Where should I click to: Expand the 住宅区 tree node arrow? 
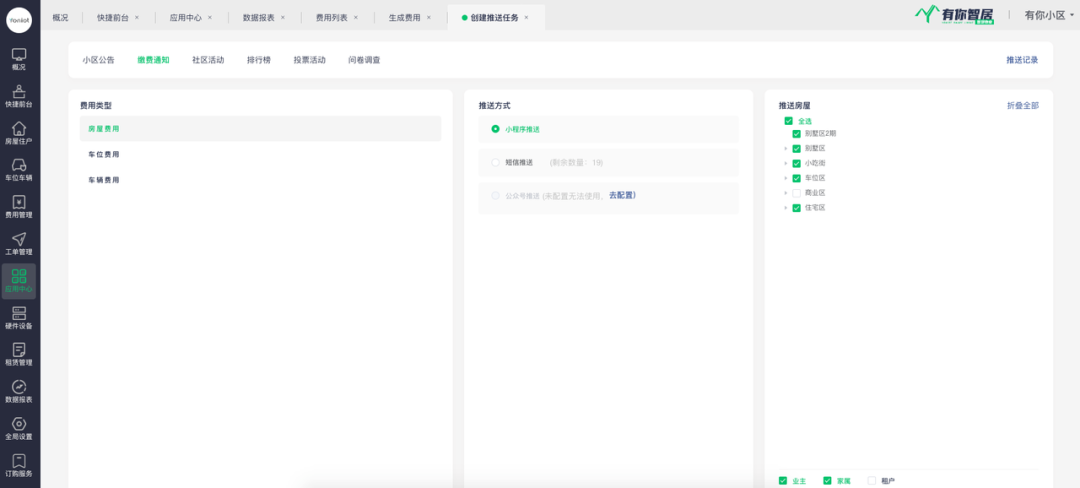pos(786,208)
